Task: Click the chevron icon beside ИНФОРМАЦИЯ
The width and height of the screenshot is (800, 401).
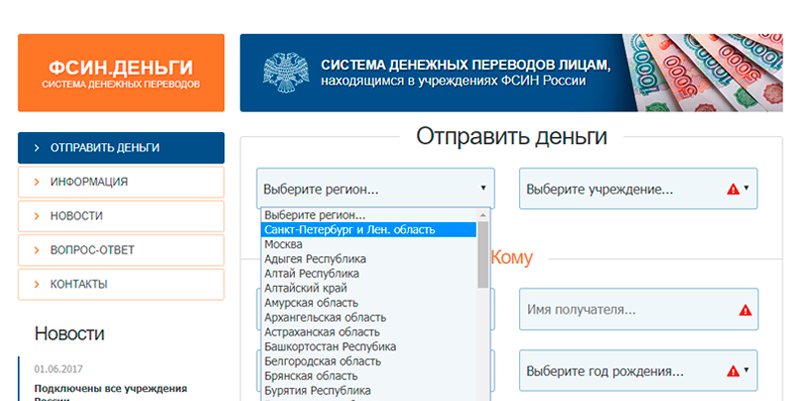Action: [37, 182]
